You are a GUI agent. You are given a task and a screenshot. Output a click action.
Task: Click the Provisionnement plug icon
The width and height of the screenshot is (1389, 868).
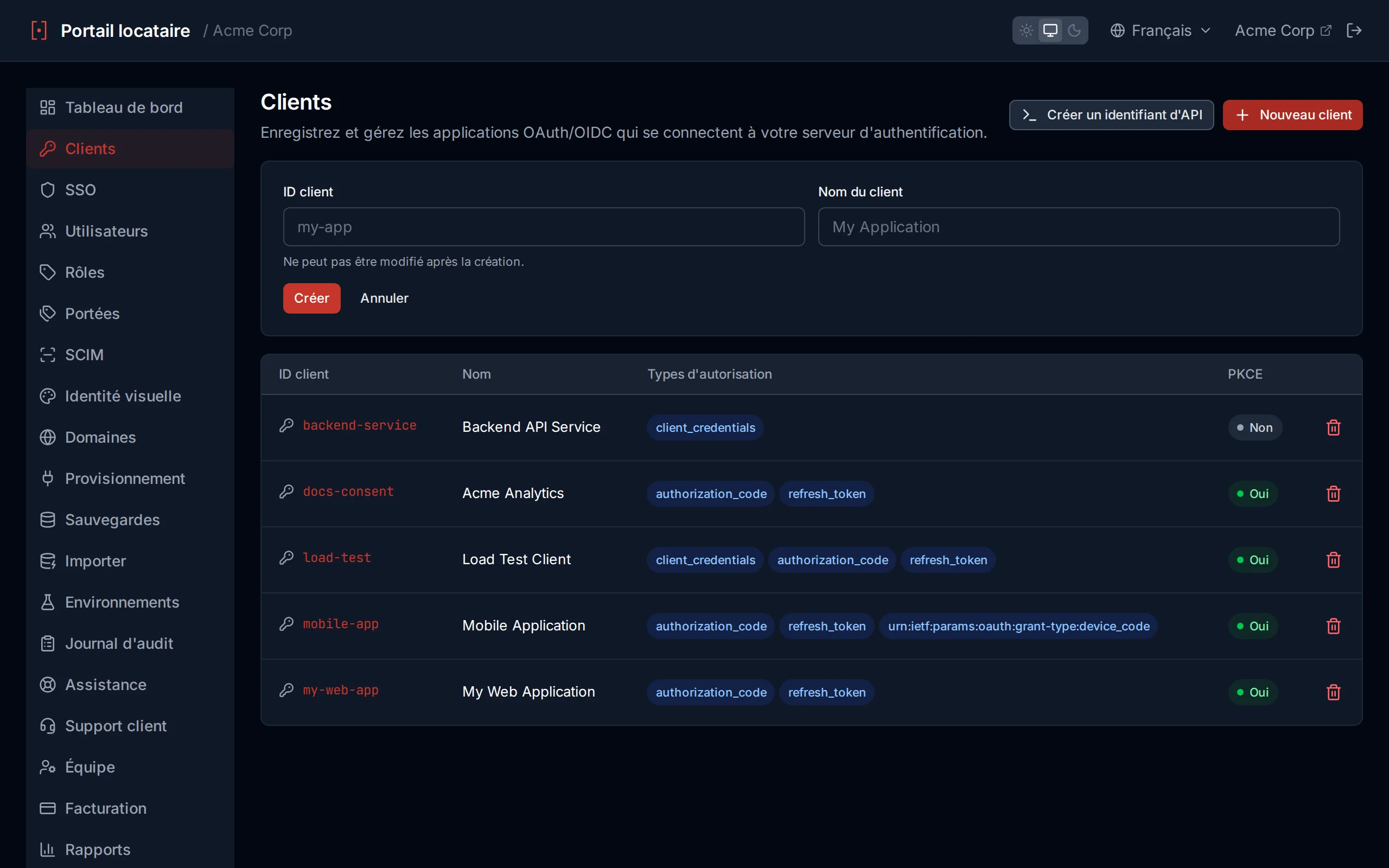click(48, 479)
